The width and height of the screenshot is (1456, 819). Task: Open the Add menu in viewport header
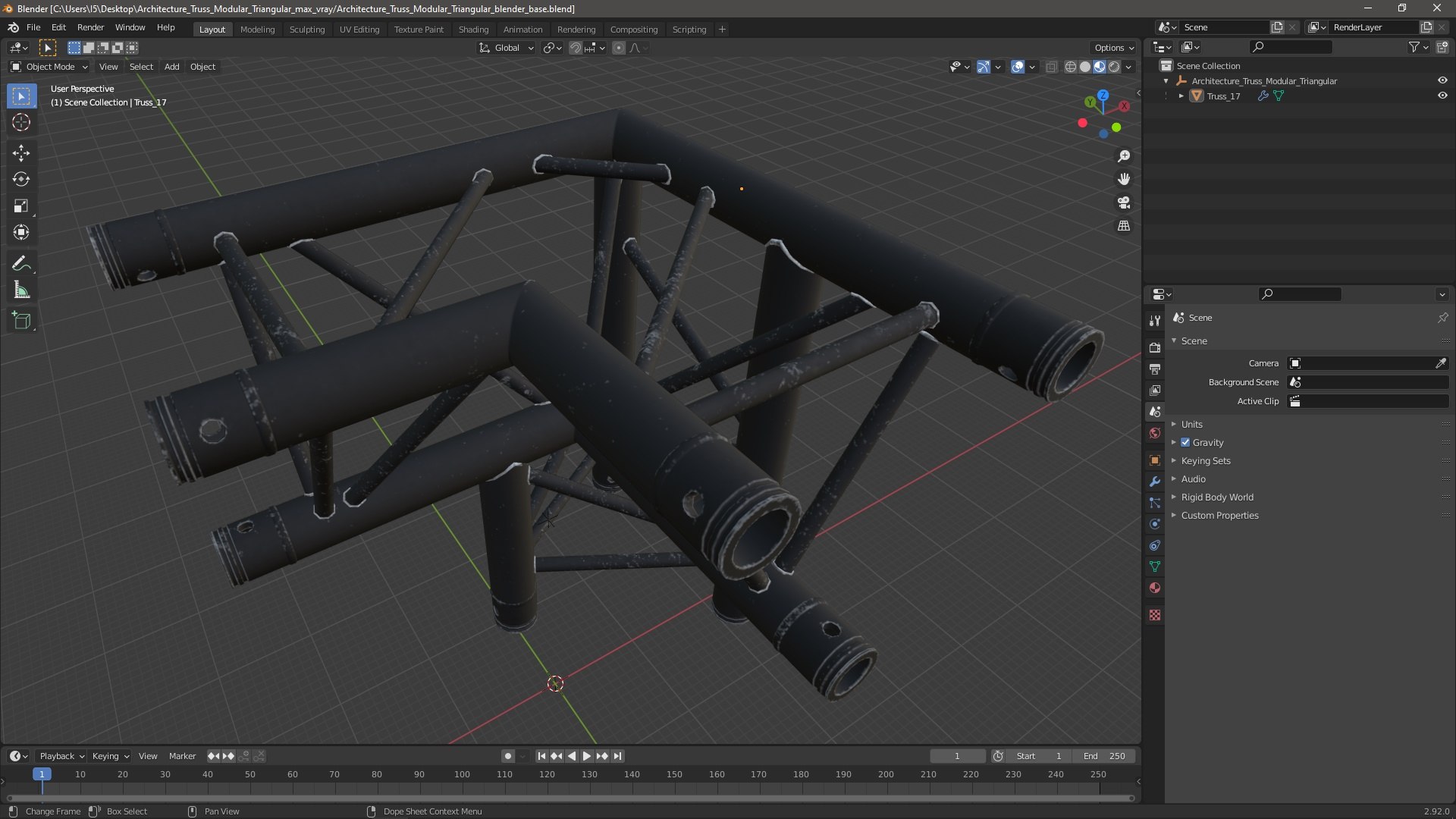point(172,67)
